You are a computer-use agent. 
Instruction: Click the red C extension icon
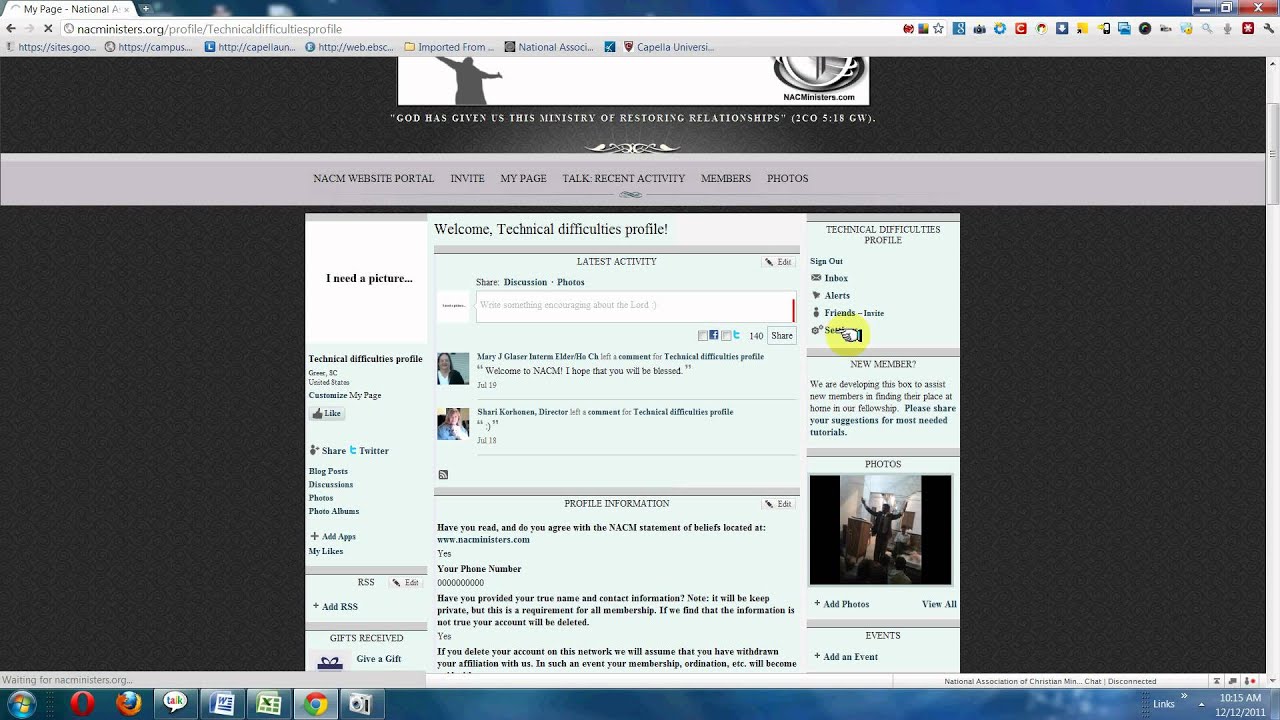point(1021,29)
